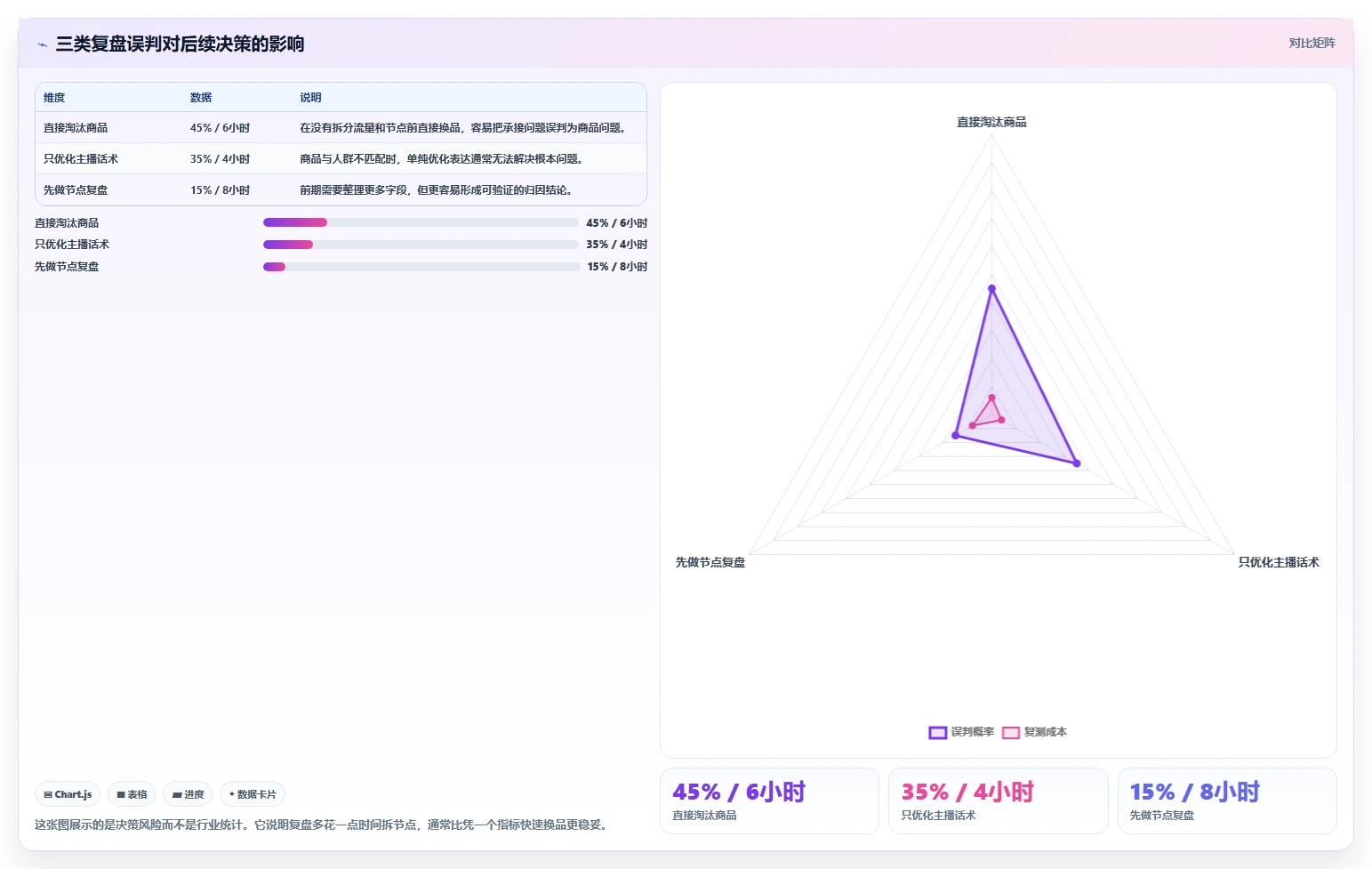This screenshot has width=1372, height=869.
Task: Click the 直接淘汰商品 progress bar
Action: pos(421,222)
